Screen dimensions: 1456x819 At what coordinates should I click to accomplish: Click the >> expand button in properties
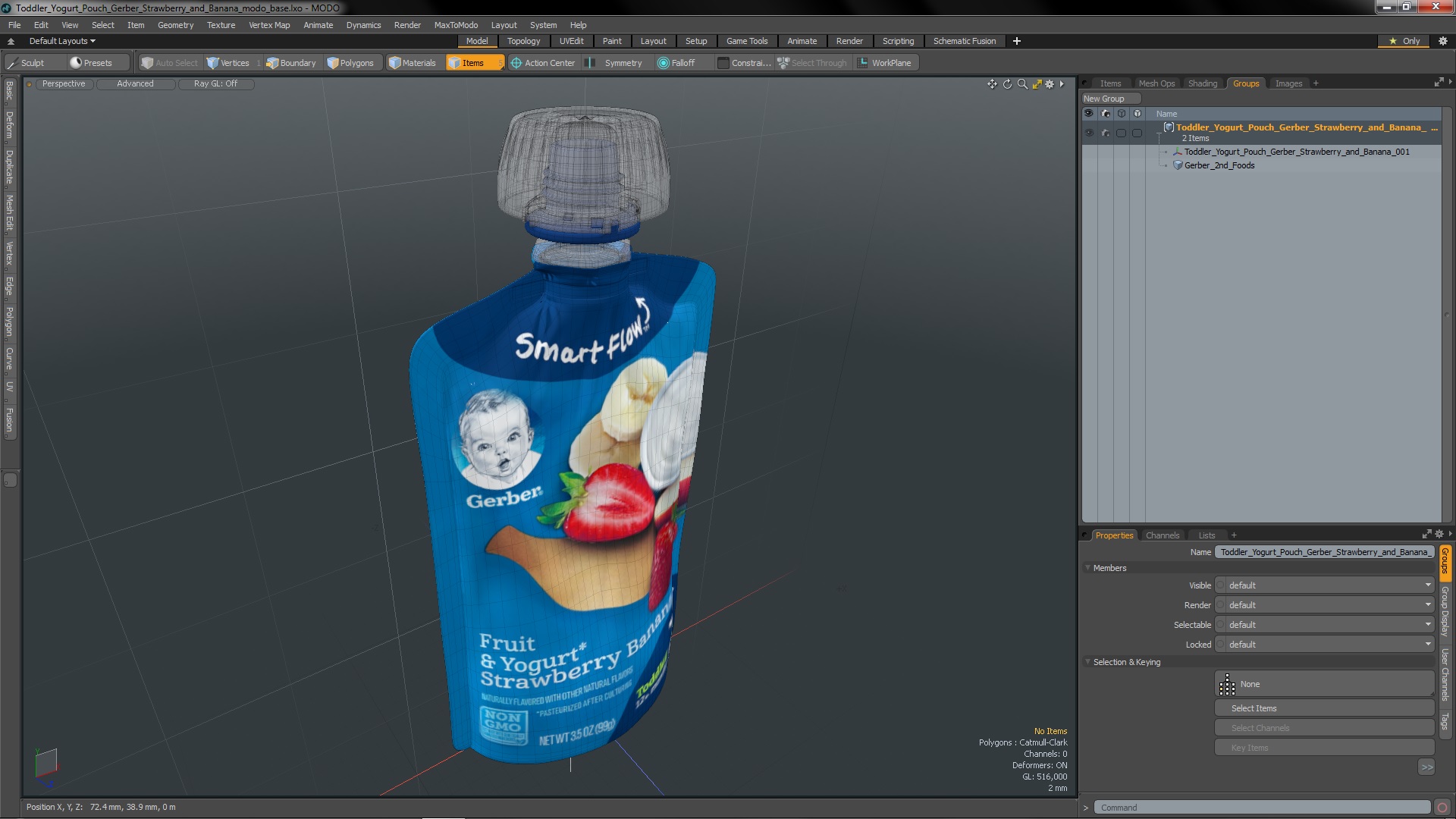(1426, 767)
